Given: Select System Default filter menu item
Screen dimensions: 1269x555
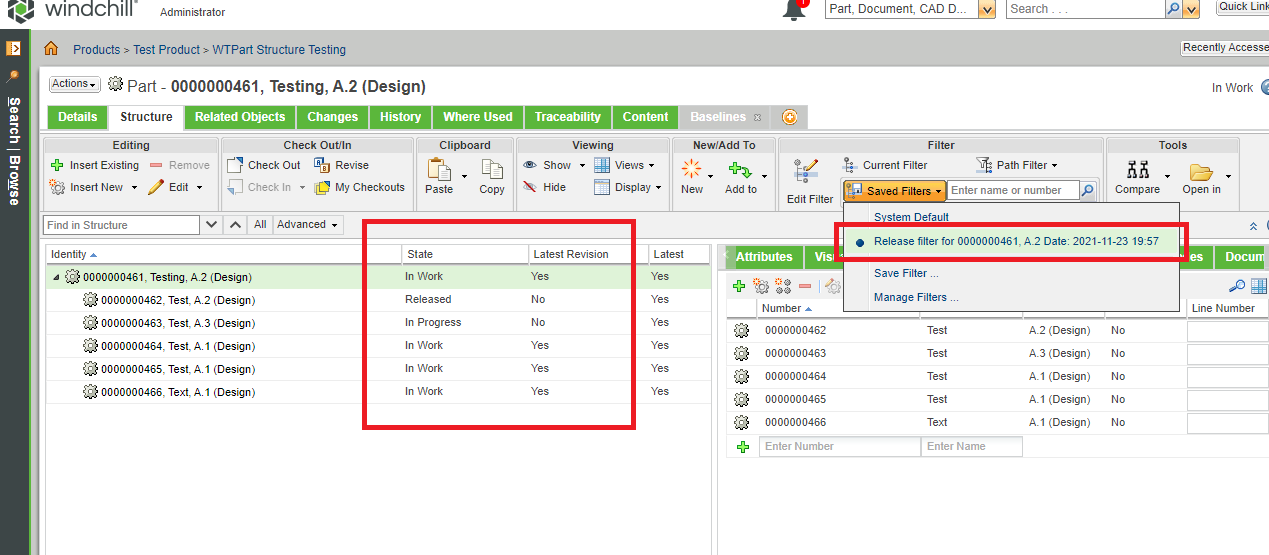Looking at the screenshot, I should [910, 217].
